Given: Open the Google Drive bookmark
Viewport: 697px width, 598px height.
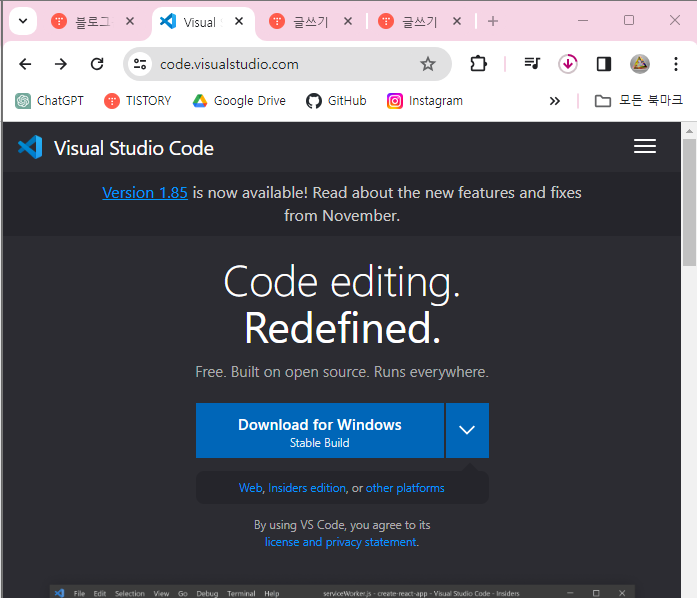Looking at the screenshot, I should [239, 101].
